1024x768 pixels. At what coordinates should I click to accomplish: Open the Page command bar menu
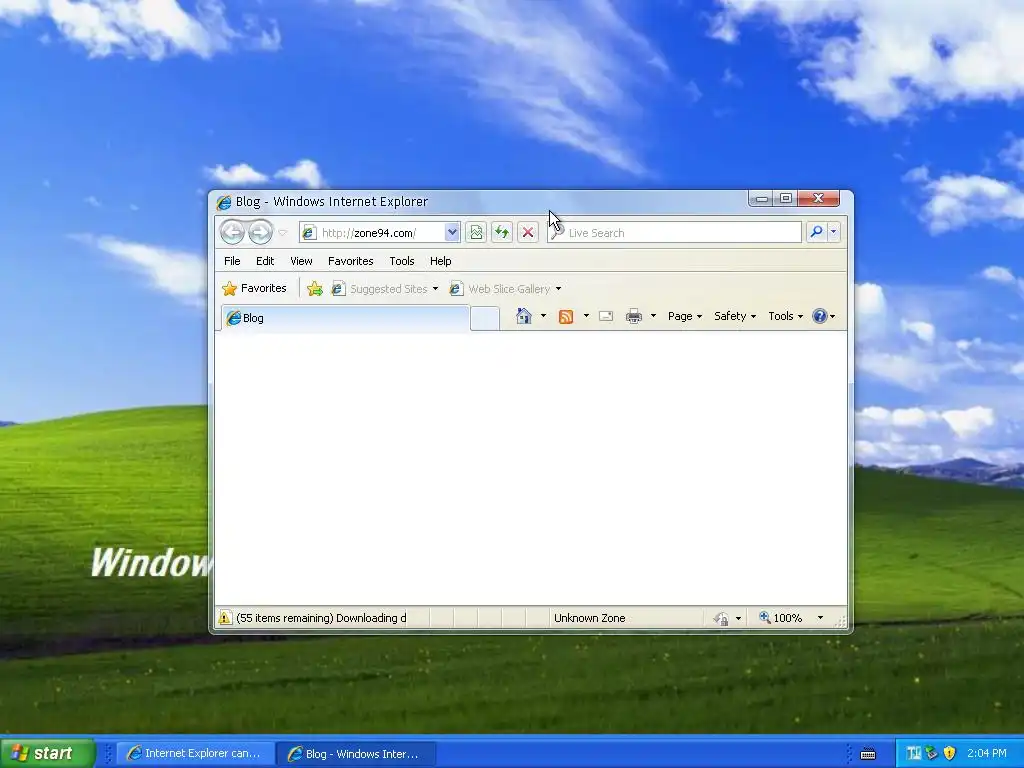click(684, 316)
